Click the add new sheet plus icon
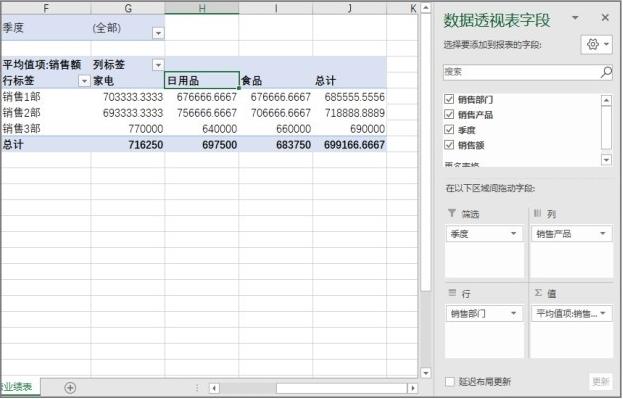Screen dimensions: 623x399 (x=70, y=387)
